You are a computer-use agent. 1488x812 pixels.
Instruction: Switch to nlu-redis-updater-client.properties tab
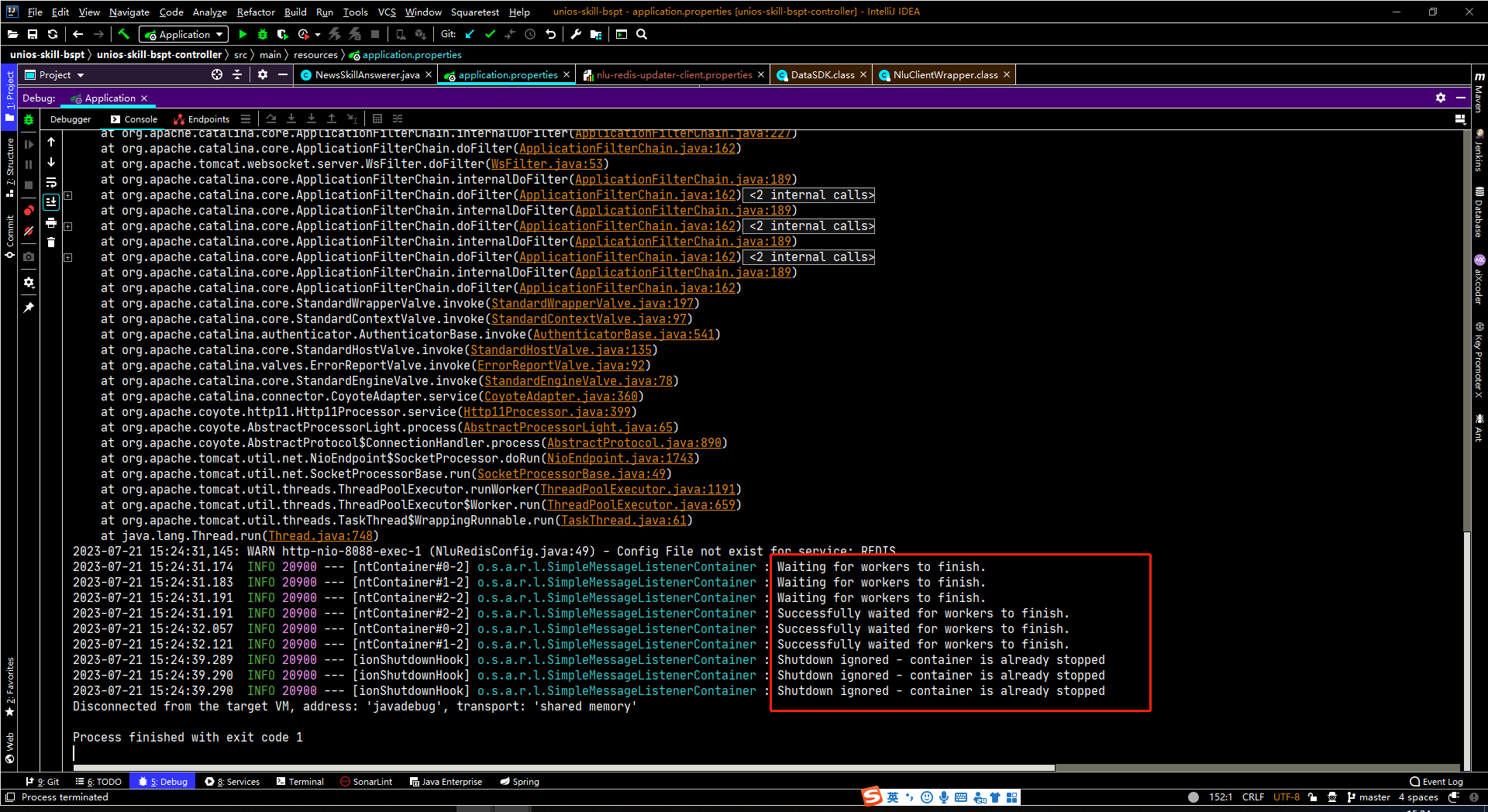pyautogui.click(x=673, y=74)
